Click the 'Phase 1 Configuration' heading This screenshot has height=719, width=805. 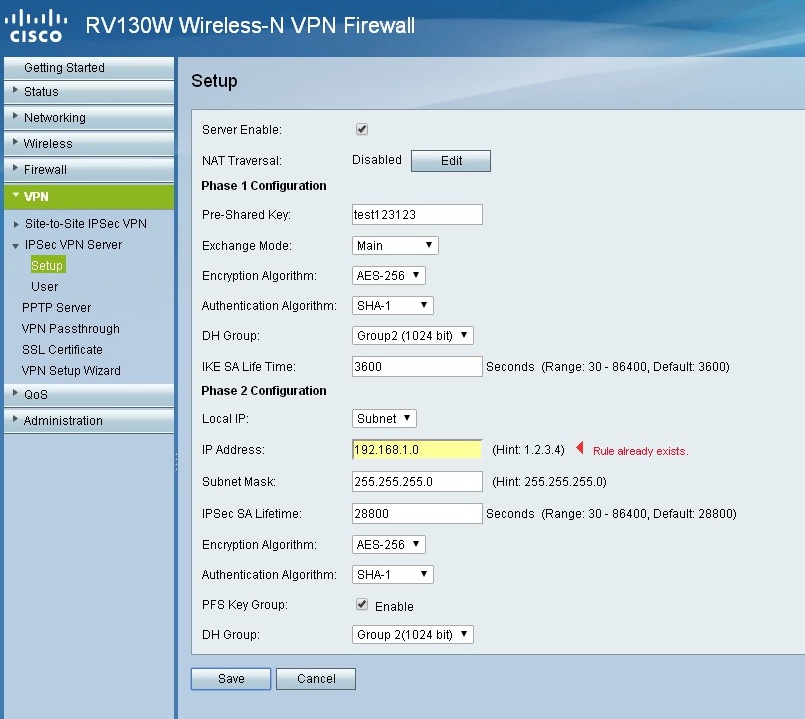click(263, 186)
